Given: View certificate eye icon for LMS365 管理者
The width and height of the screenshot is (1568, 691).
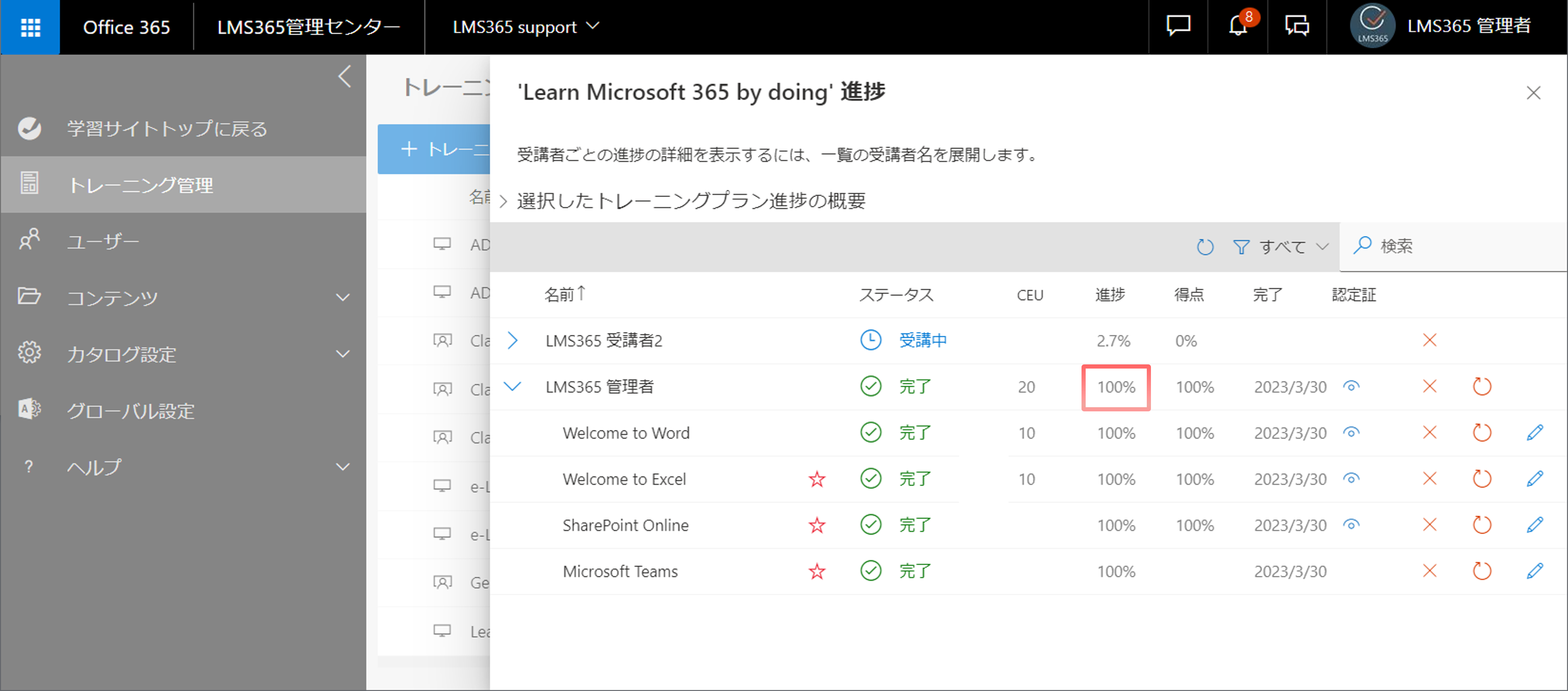Looking at the screenshot, I should click(x=1351, y=386).
